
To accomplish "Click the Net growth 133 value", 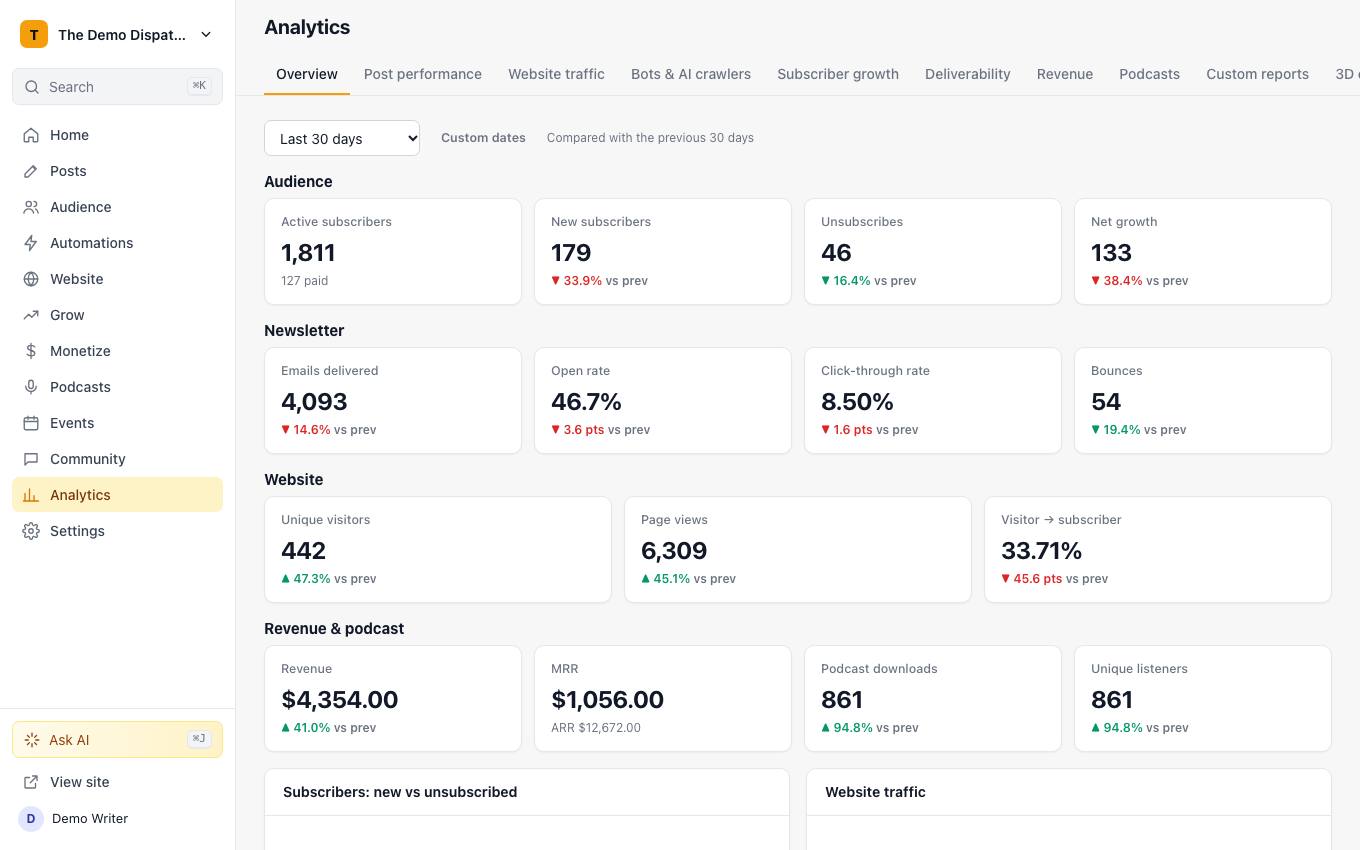I will (x=1111, y=253).
